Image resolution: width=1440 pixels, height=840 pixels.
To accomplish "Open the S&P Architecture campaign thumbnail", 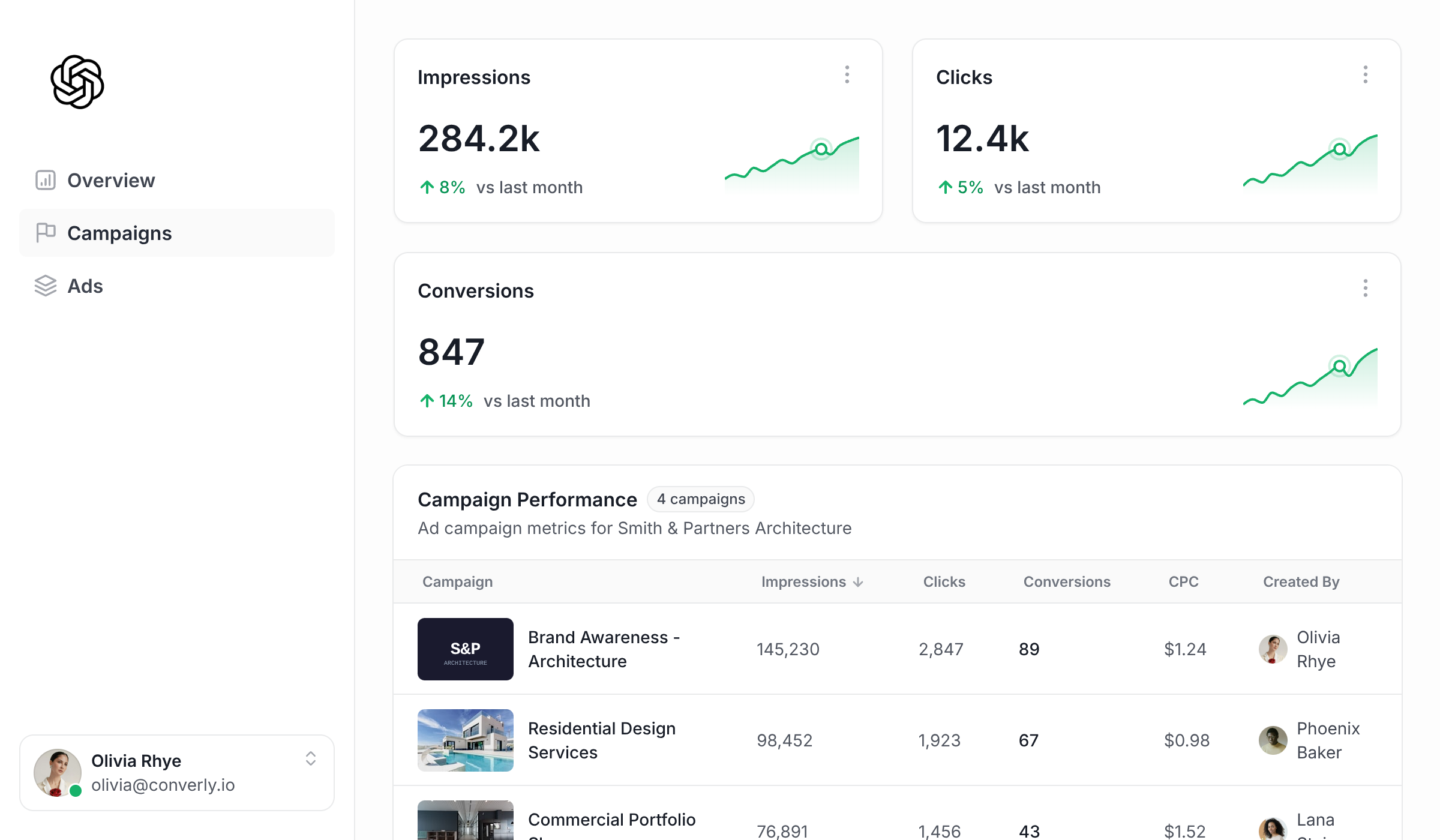I will [466, 649].
